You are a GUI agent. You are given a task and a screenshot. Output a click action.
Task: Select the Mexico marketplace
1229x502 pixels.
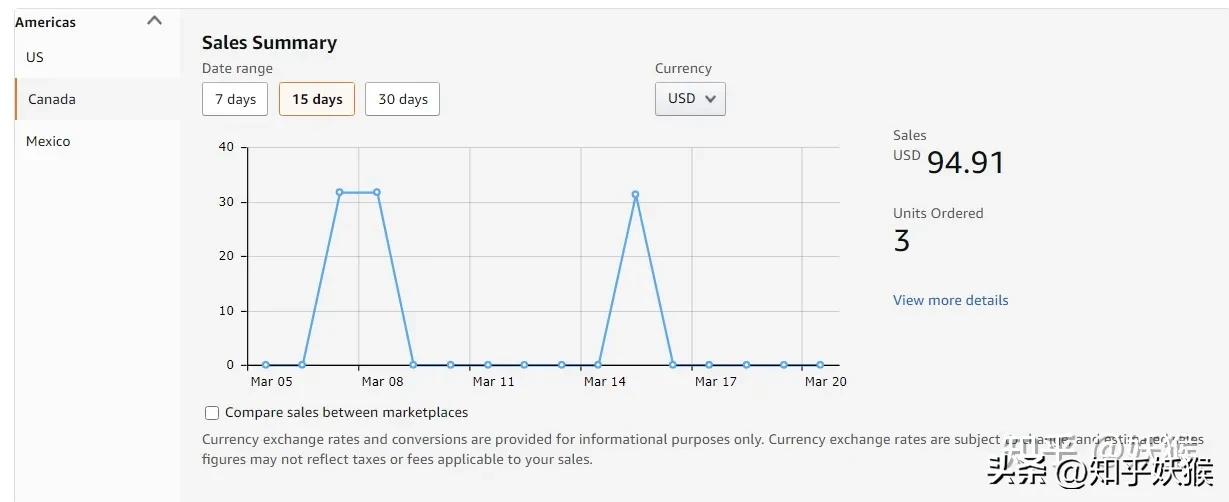point(48,141)
